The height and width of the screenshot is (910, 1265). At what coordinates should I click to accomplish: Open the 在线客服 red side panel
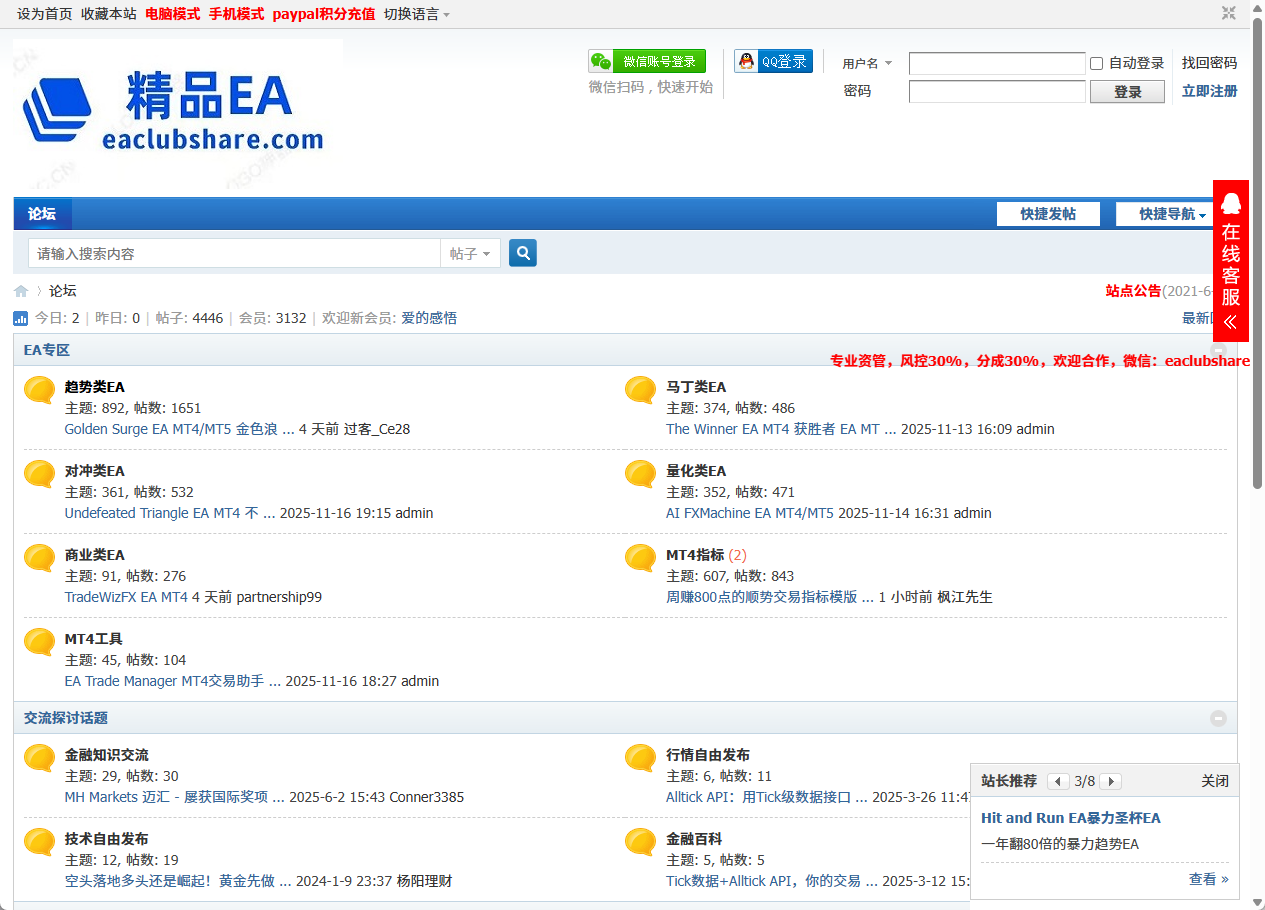point(1231,260)
